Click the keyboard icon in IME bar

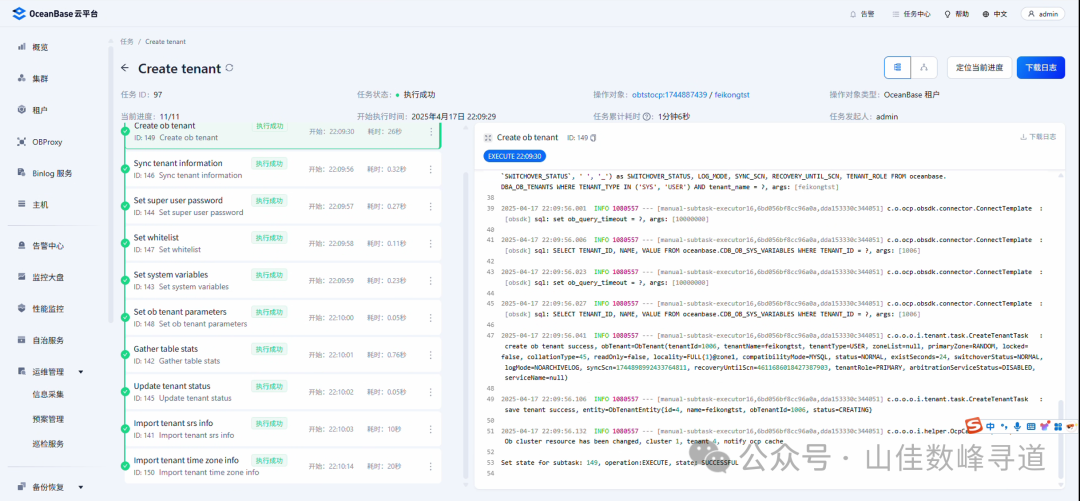pos(1031,427)
